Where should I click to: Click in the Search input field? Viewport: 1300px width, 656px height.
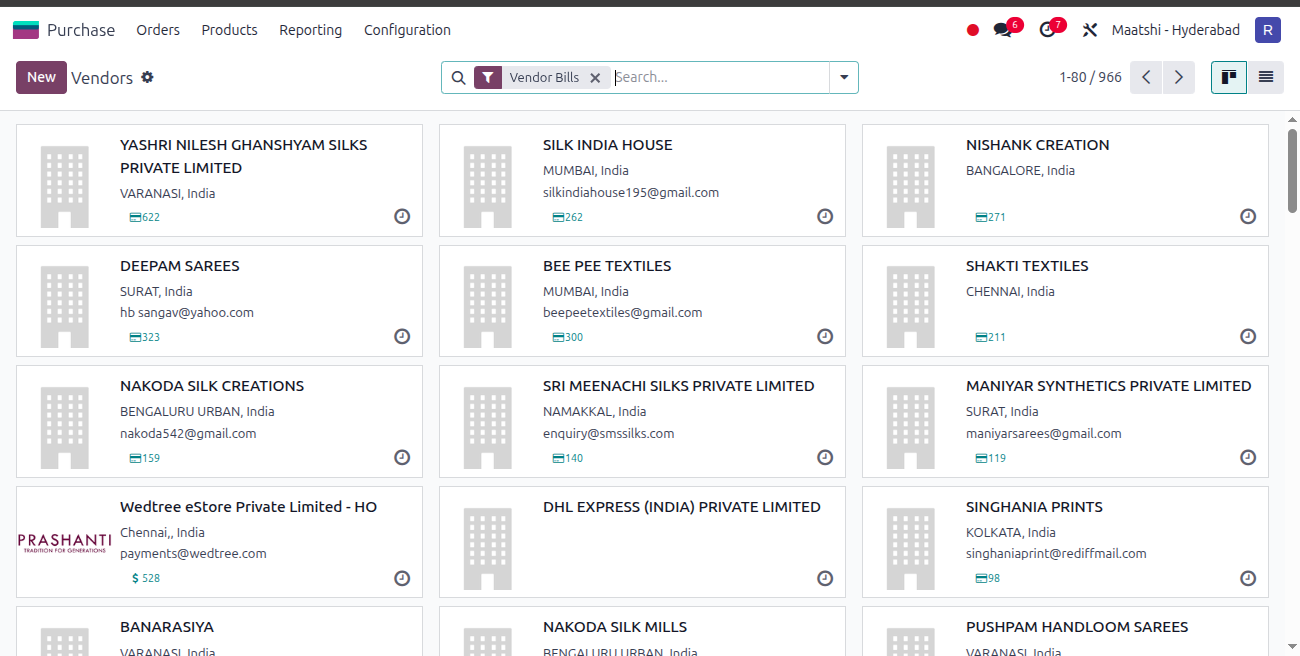[x=720, y=77]
